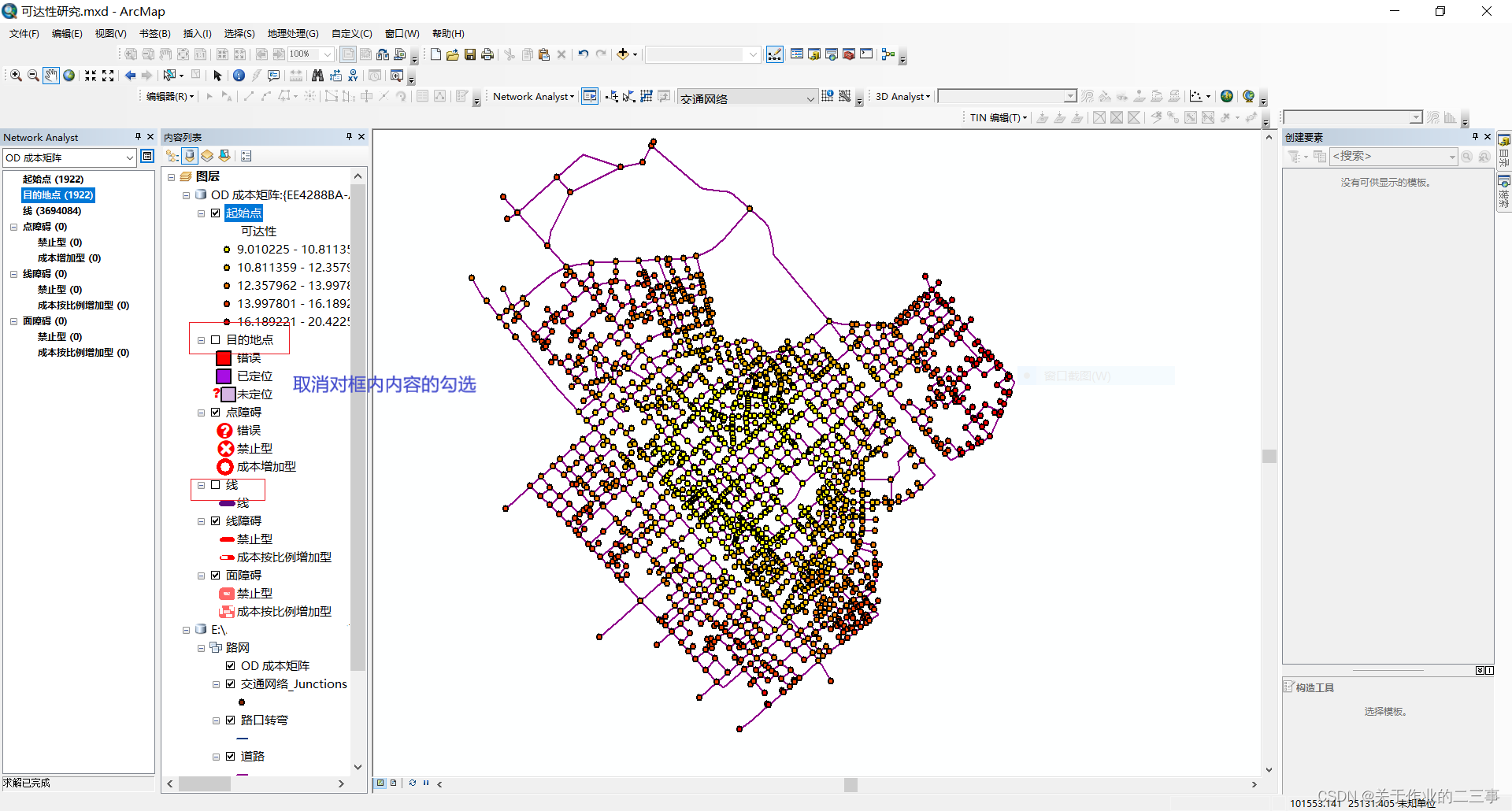
Task: Go back to the previous extent
Action: (130, 76)
